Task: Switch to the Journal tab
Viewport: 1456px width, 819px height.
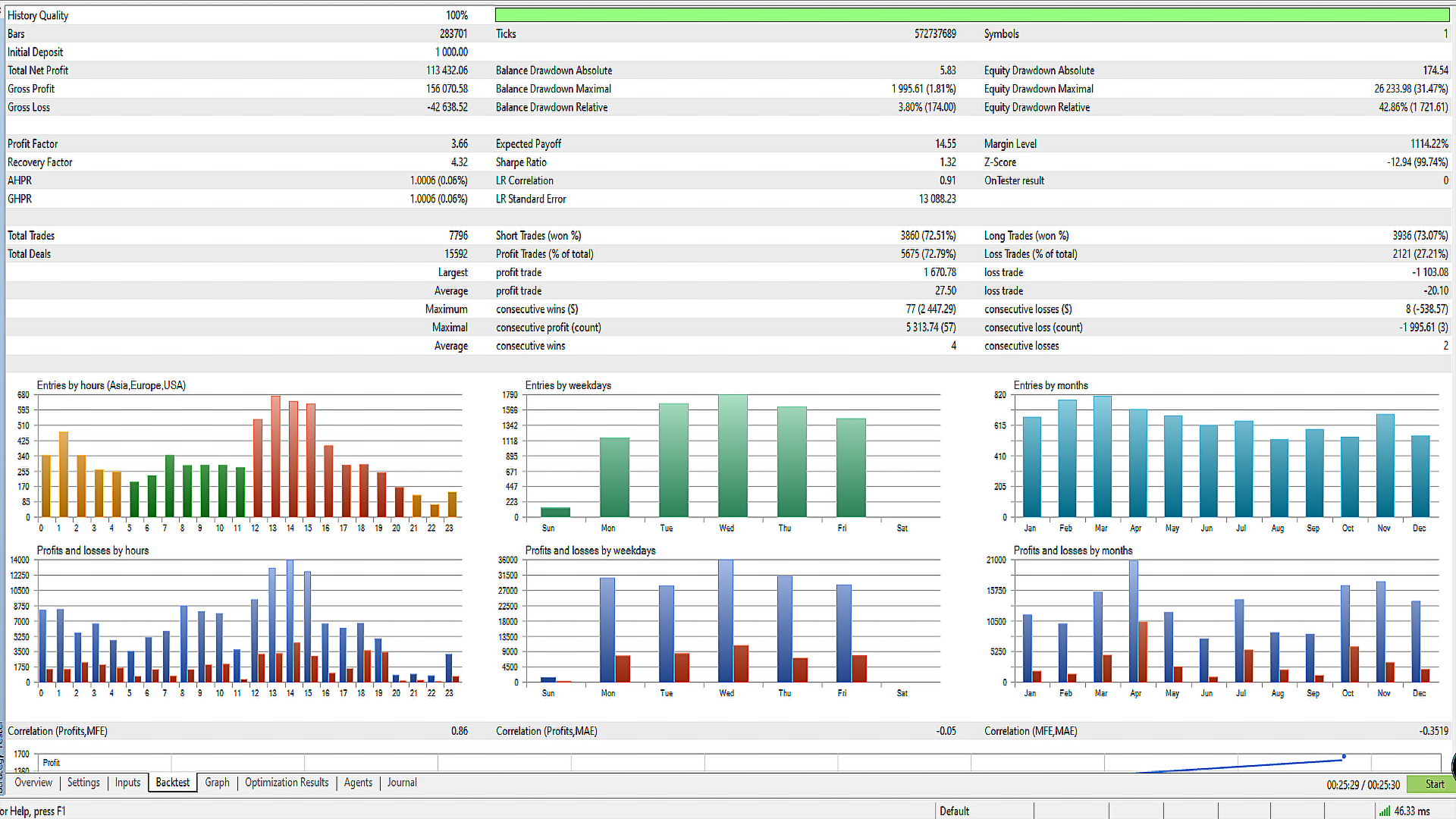Action: (402, 783)
